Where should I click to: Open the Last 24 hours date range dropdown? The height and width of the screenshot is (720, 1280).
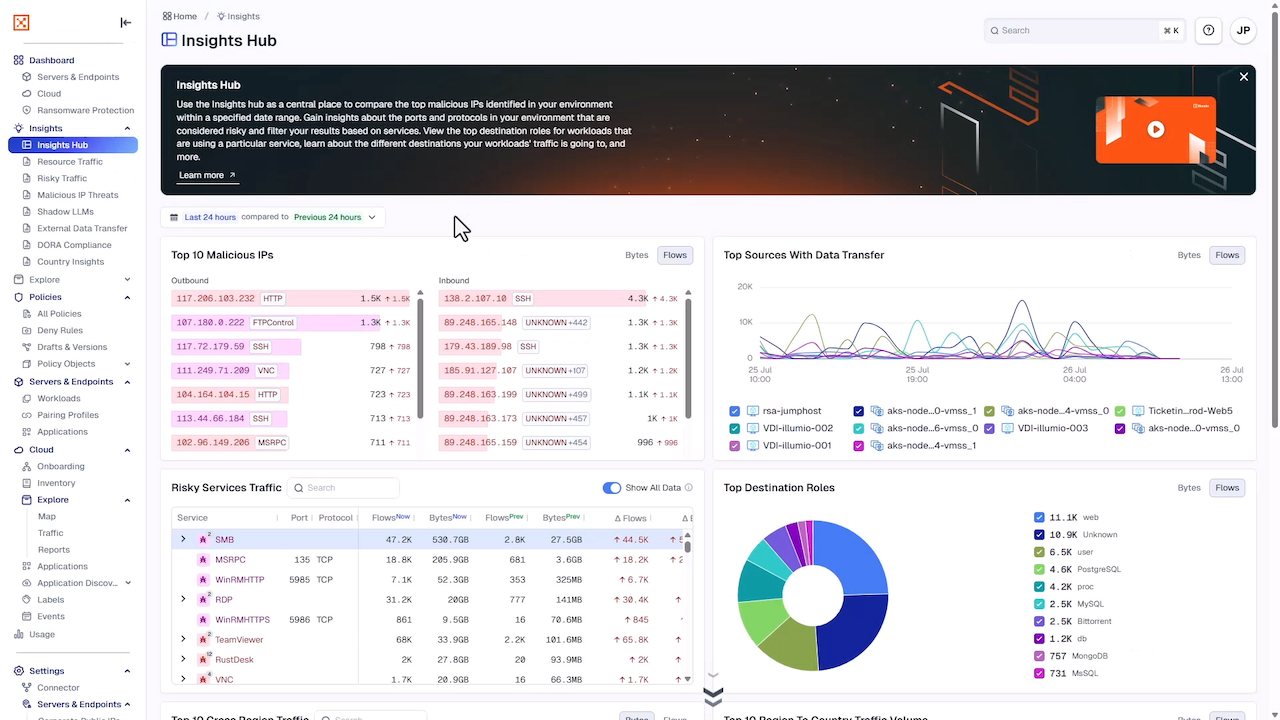point(273,217)
